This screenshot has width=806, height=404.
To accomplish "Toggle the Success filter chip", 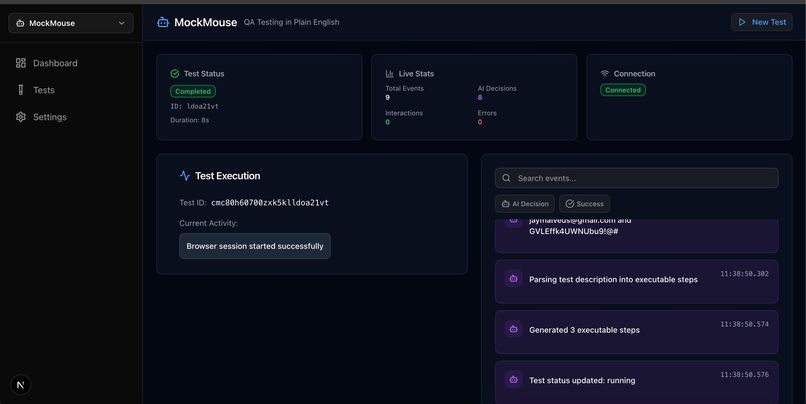I will pyautogui.click(x=584, y=204).
